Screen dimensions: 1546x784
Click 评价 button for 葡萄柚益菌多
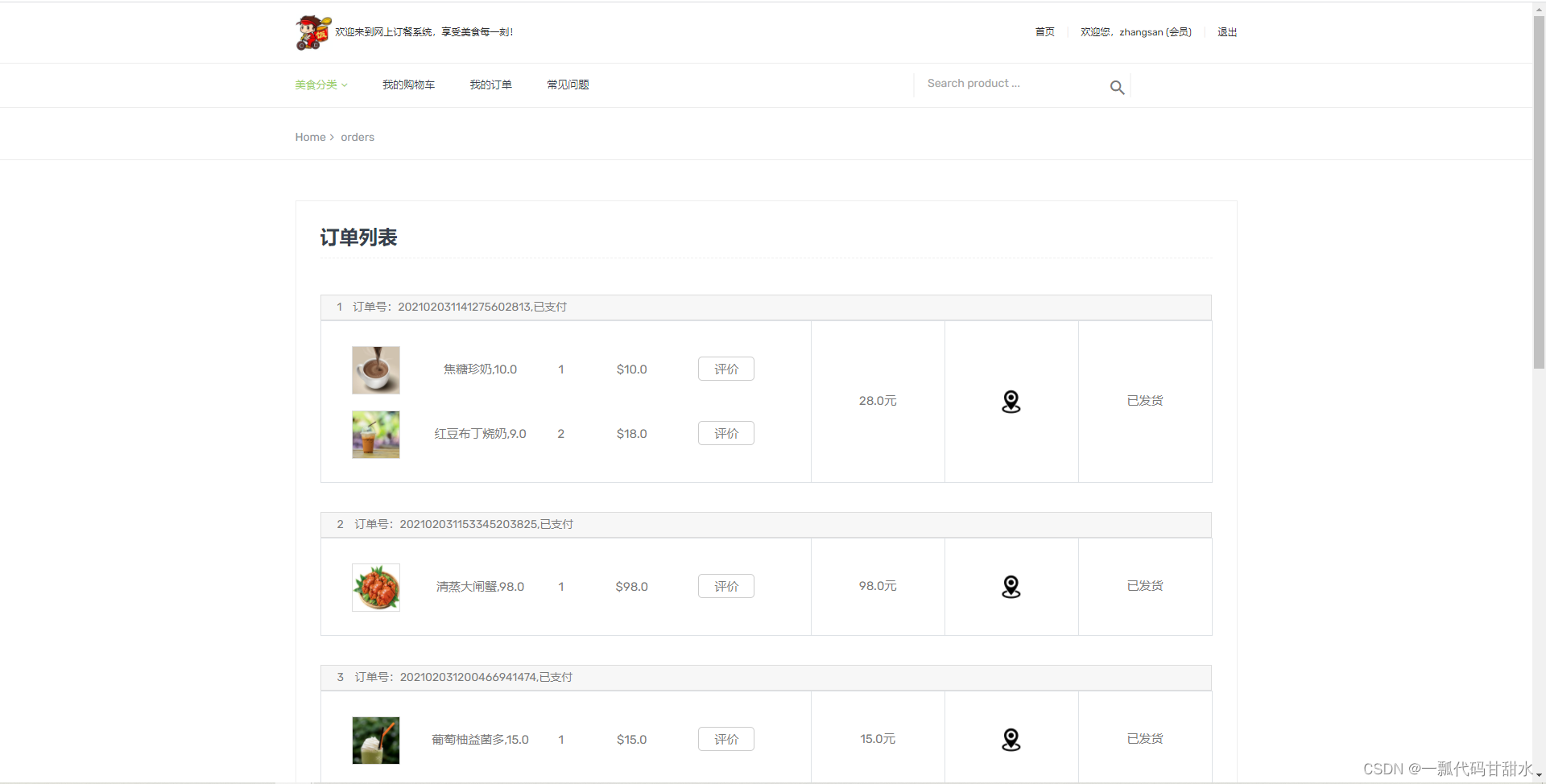point(726,739)
